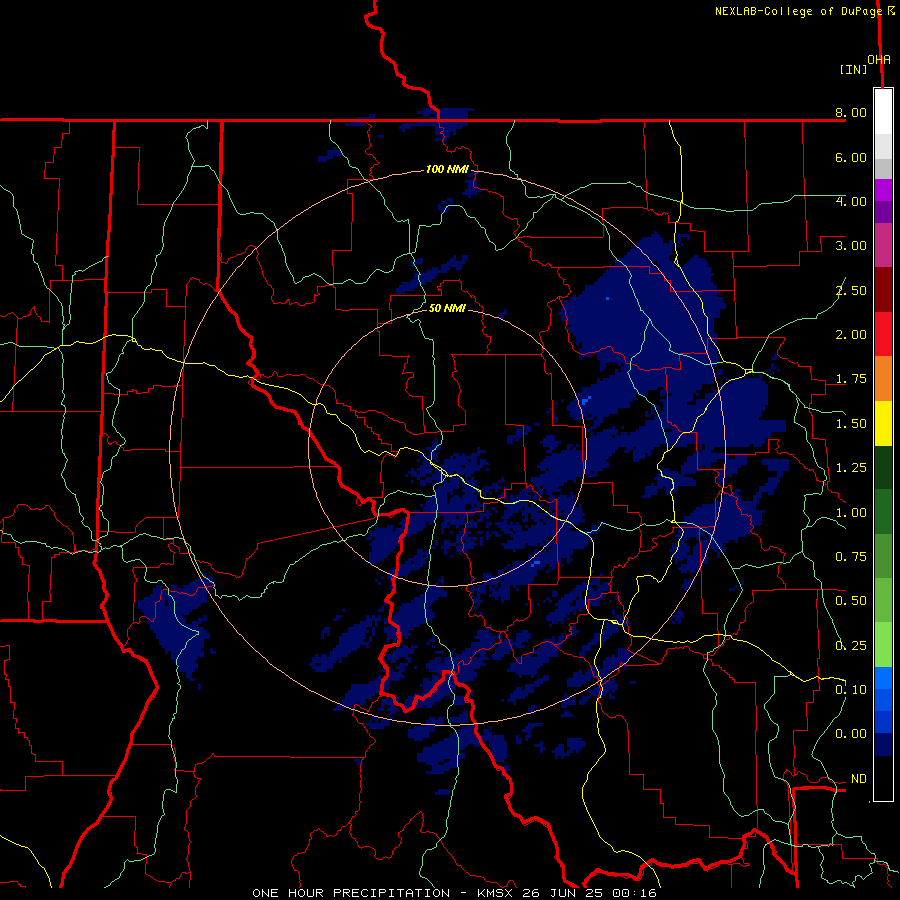This screenshot has width=900, height=900.
Task: Pick the dark red swatch beside 2.50
Action: (x=883, y=290)
